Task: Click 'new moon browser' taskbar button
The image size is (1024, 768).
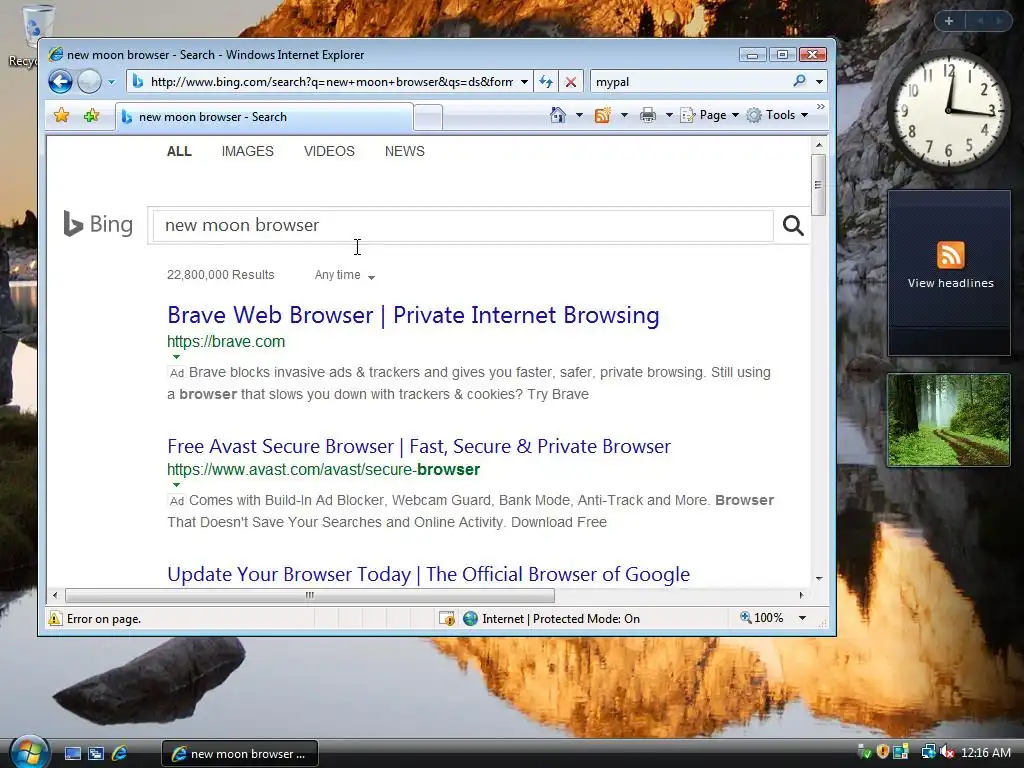Action: 240,754
